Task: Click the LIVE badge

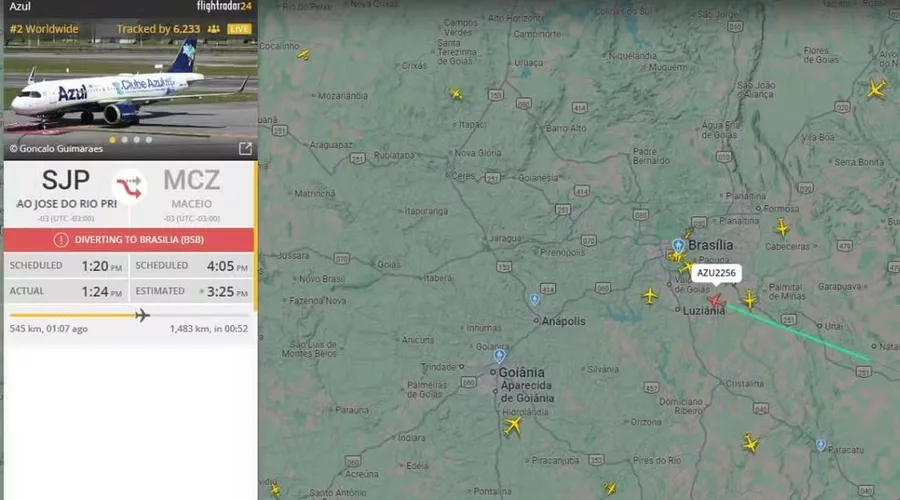Action: (239, 29)
